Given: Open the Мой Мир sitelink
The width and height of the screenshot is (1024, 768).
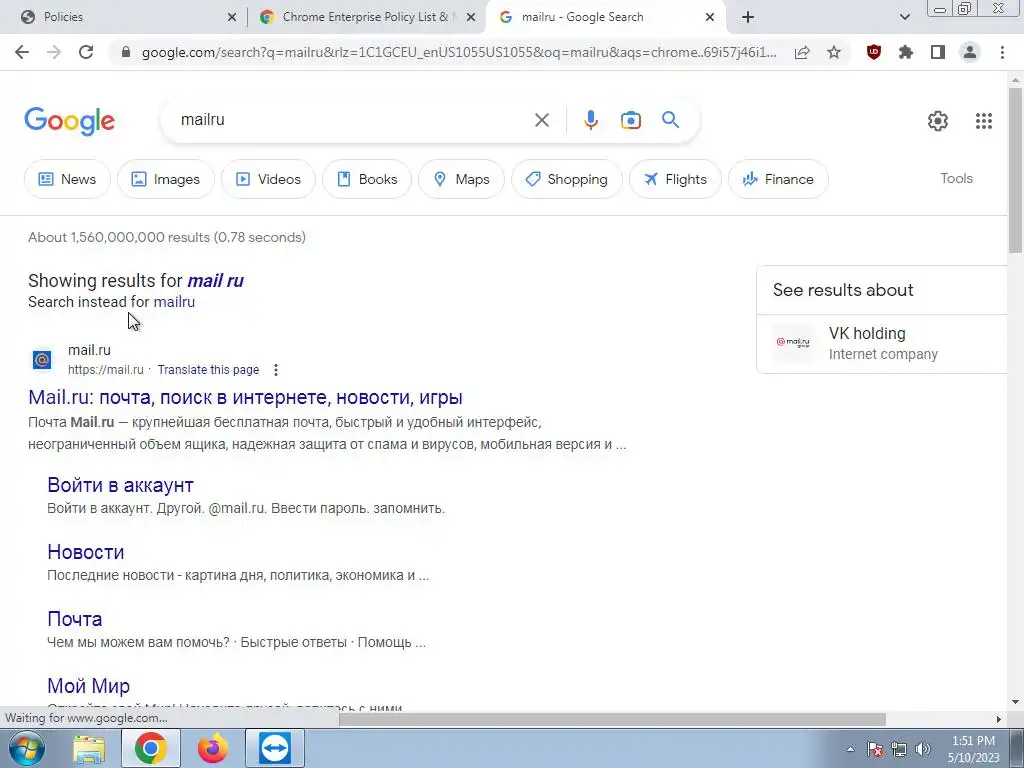Looking at the screenshot, I should pos(88,686).
